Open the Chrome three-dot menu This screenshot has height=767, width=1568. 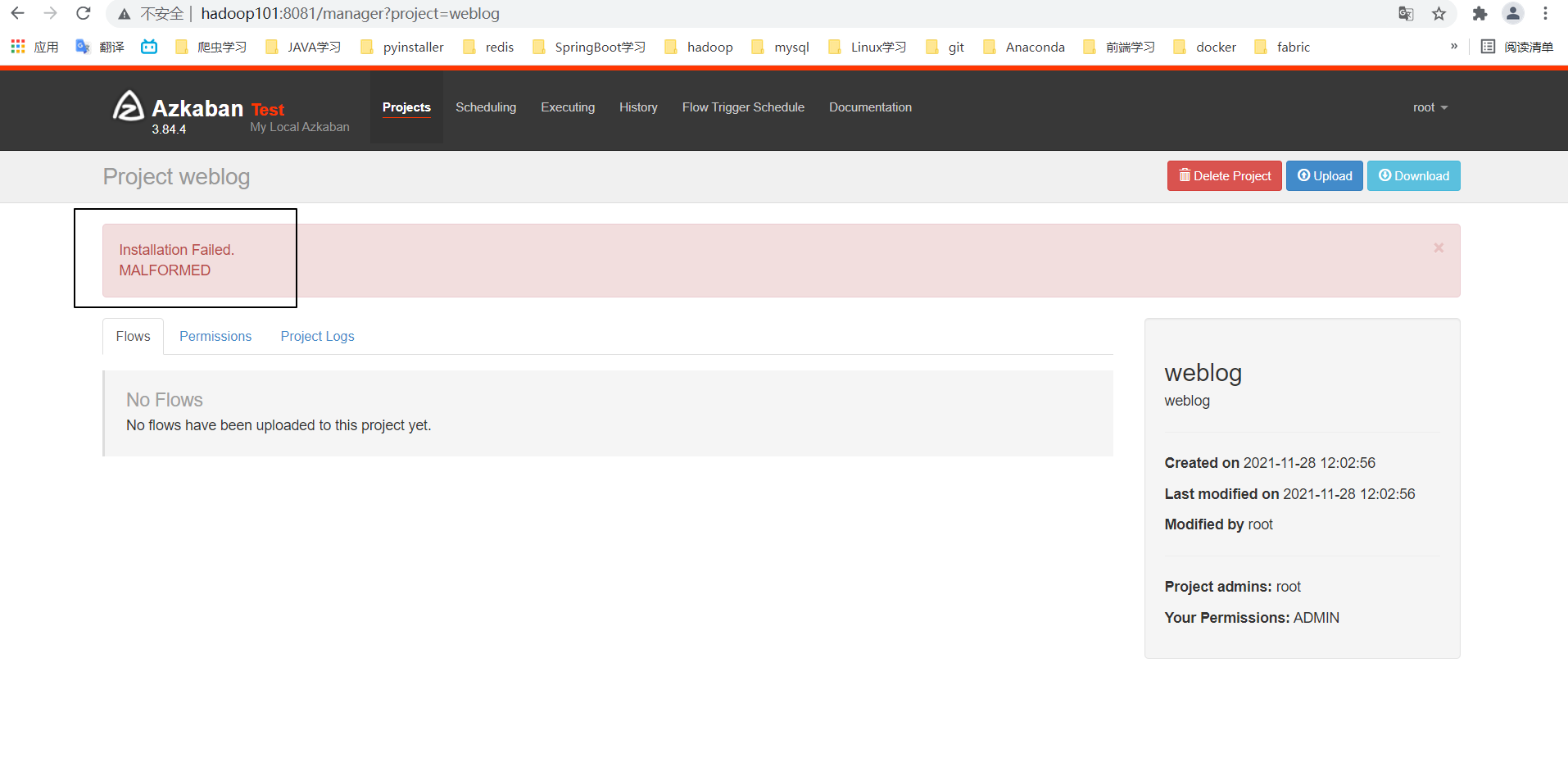[x=1545, y=14]
